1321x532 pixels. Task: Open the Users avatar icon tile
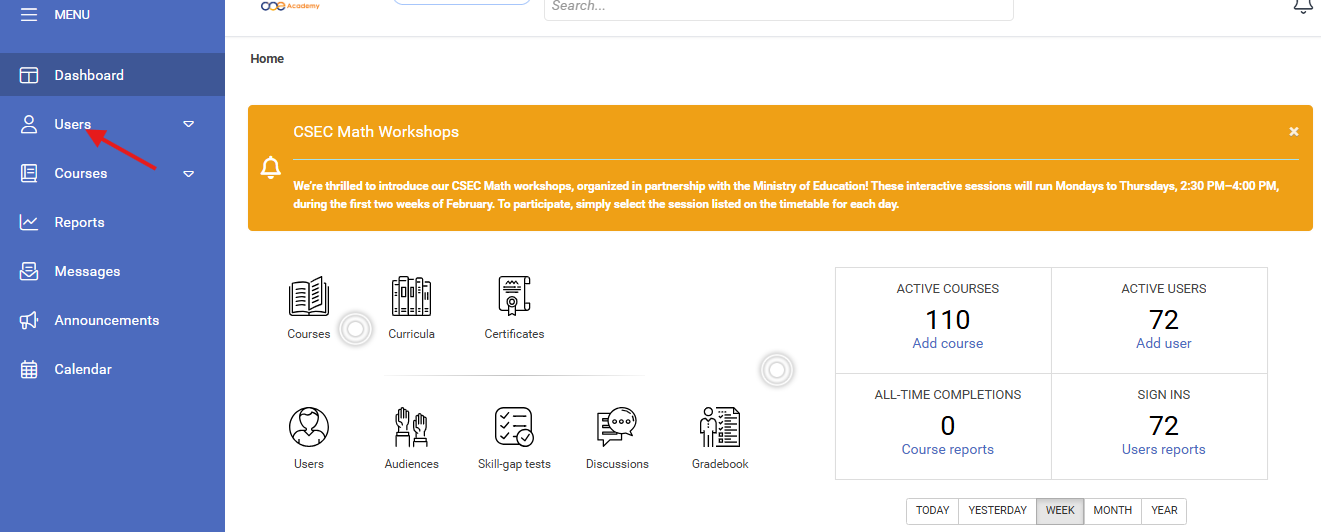(309, 427)
